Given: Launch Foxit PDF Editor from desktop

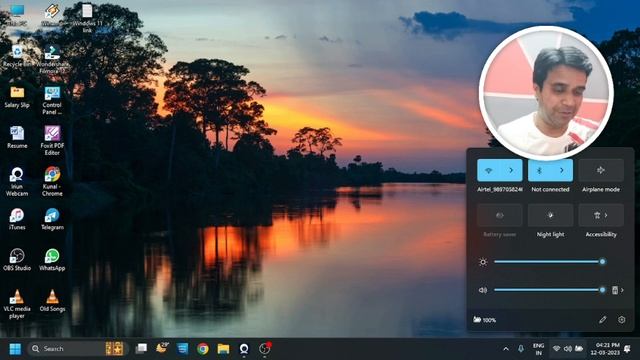Looking at the screenshot, I should 52,141.
